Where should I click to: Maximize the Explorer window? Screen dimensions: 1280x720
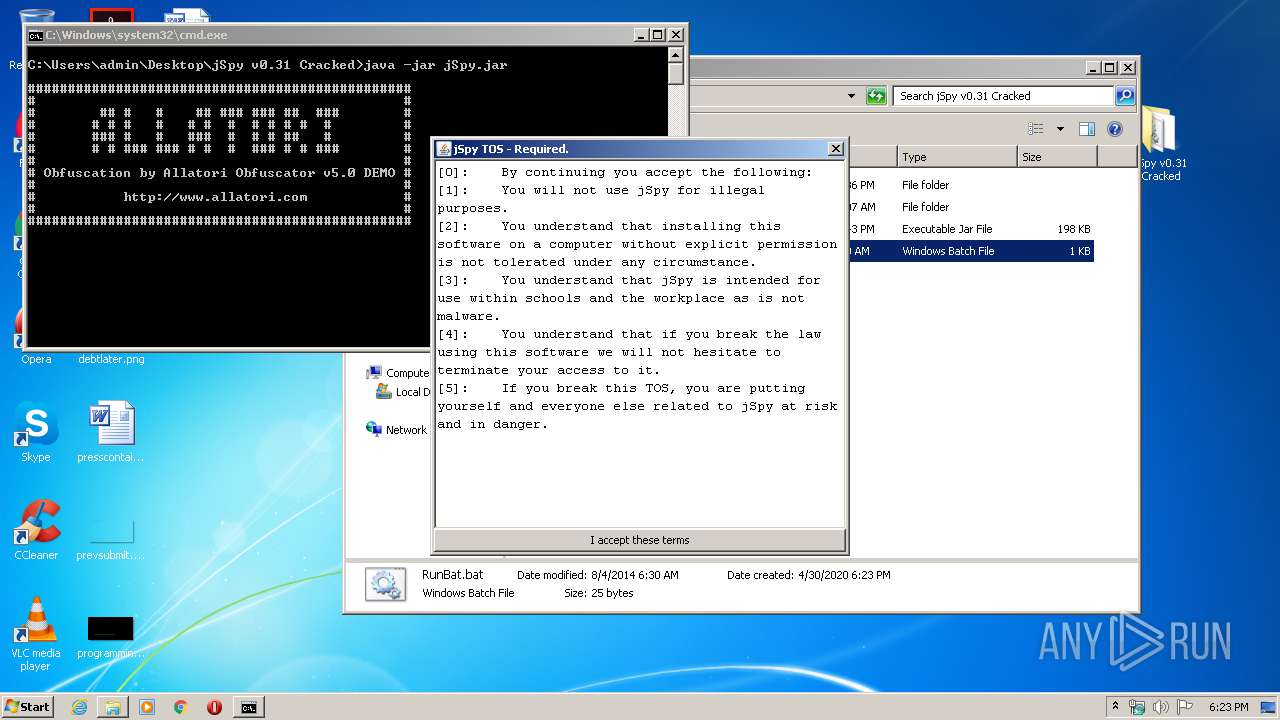tap(1110, 68)
